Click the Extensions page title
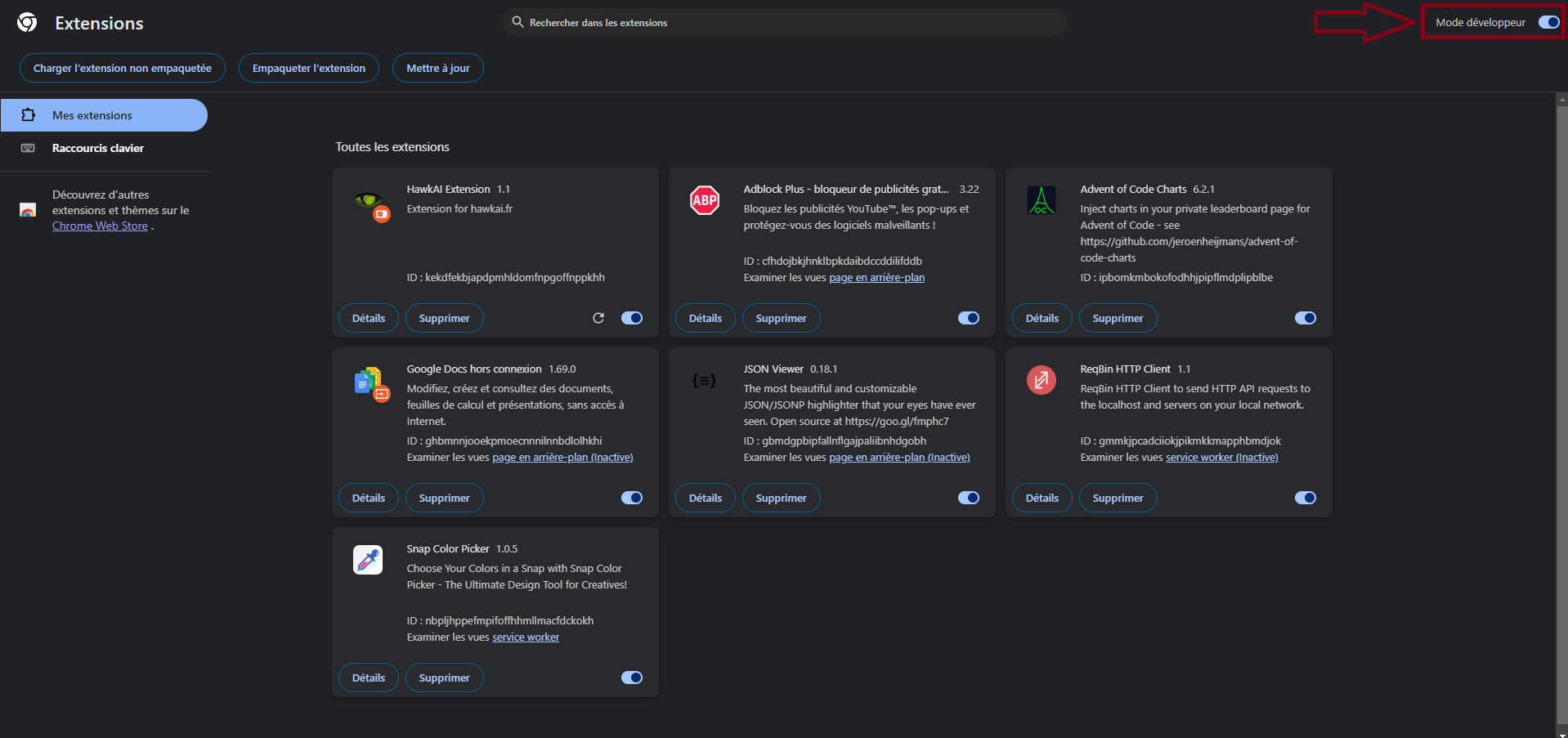Image resolution: width=1568 pixels, height=738 pixels. pos(99,23)
